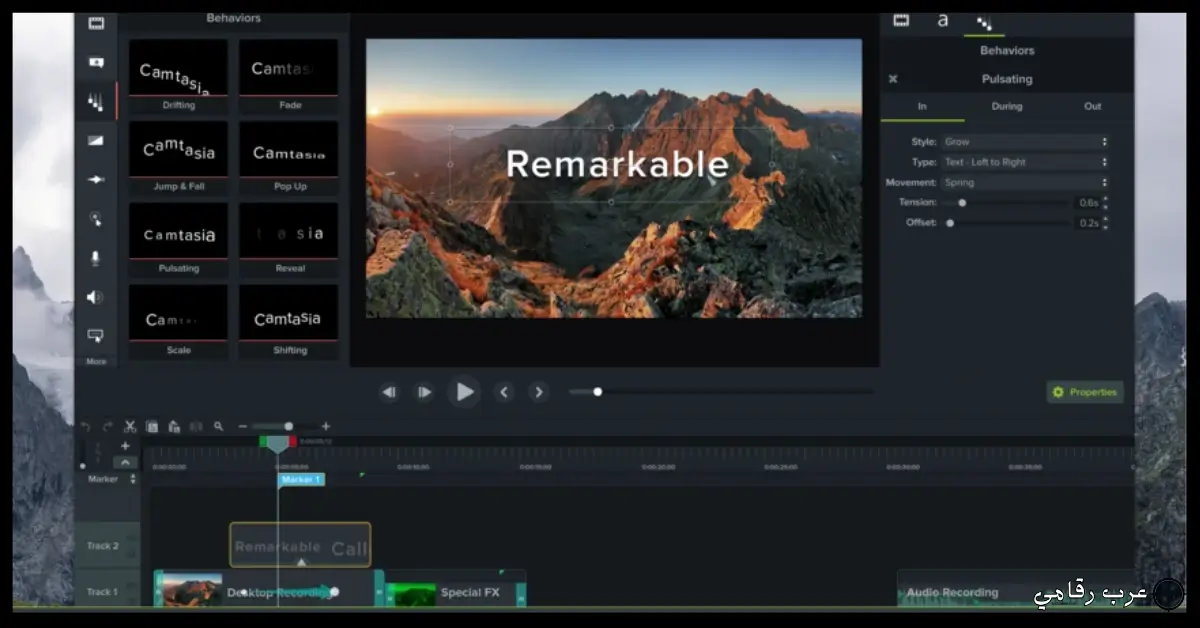
Task: Open the Cursor Effects sidebar tool
Action: tap(96, 219)
